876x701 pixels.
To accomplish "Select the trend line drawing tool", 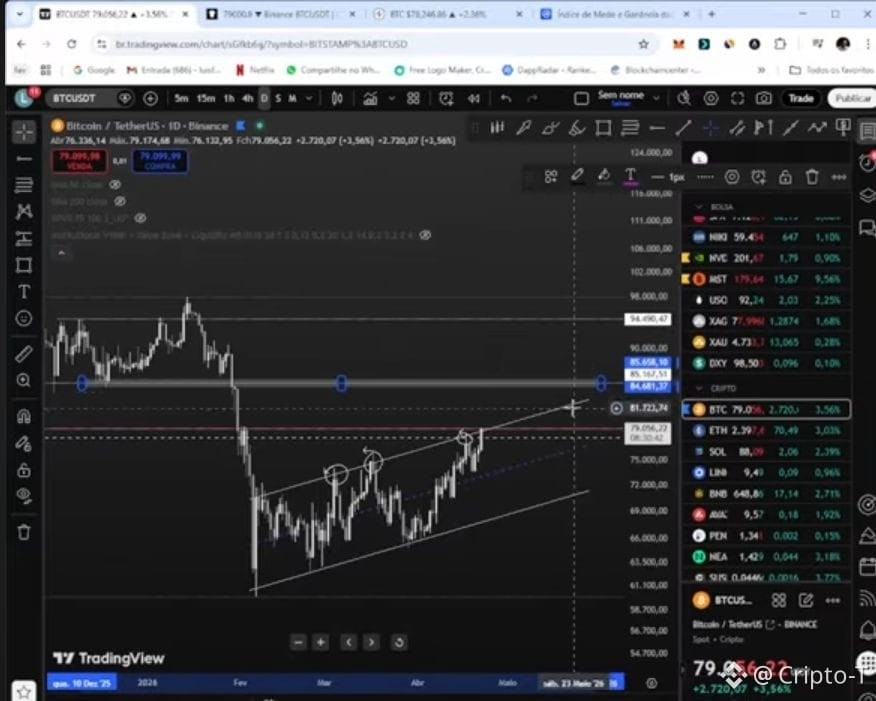I will (23, 159).
